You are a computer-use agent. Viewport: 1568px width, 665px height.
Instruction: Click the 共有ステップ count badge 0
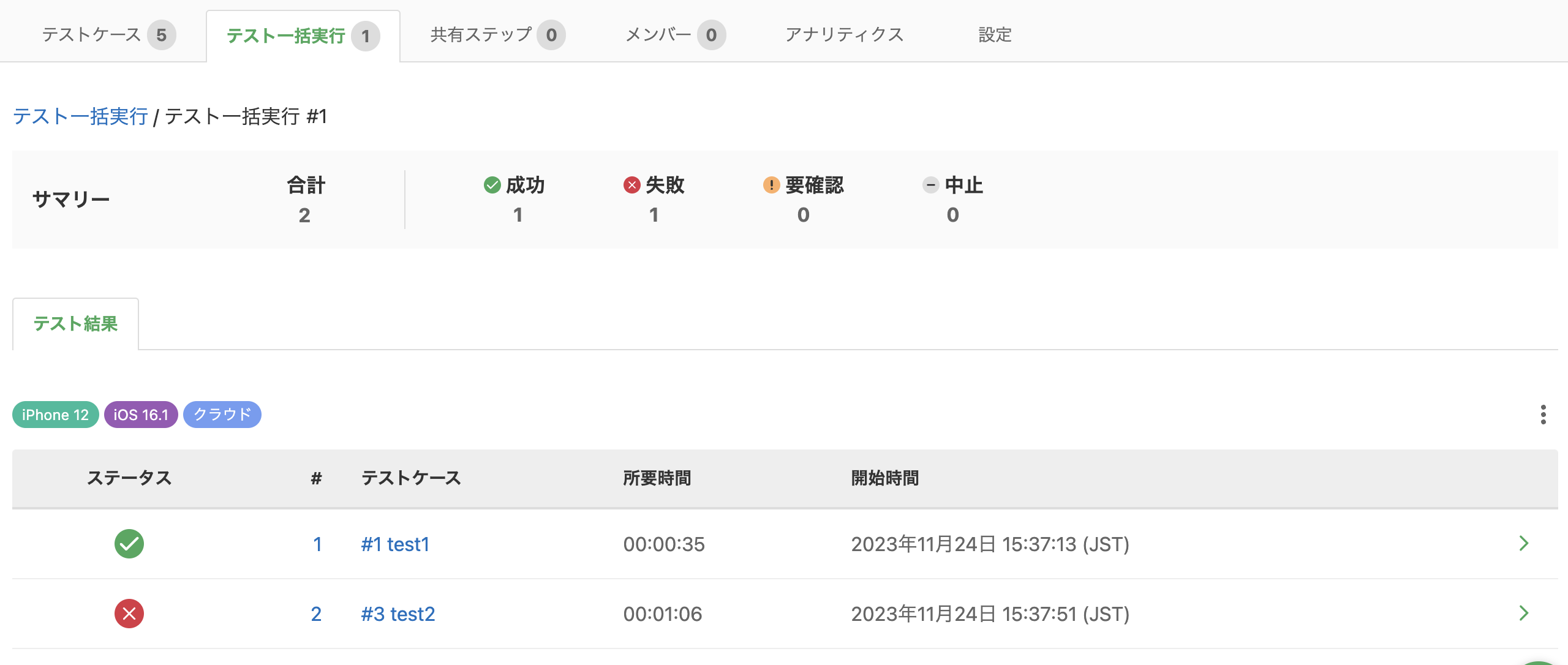(551, 35)
